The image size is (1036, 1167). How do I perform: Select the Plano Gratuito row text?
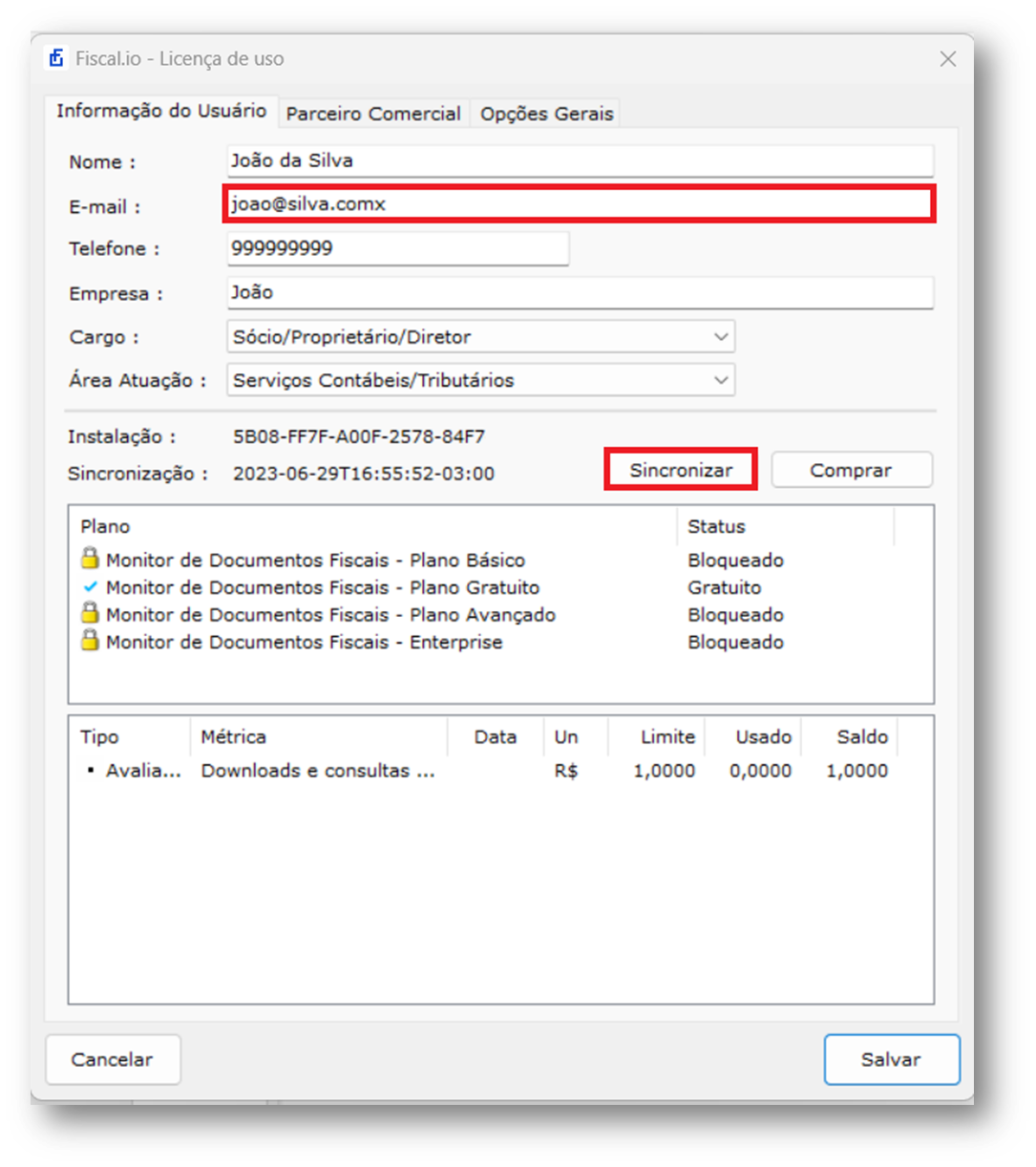coord(323,587)
